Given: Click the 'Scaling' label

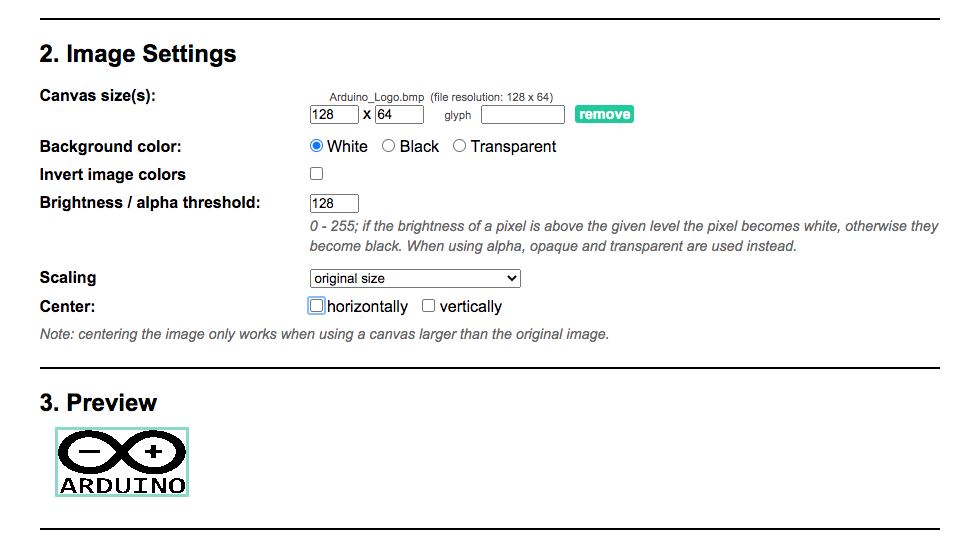Looking at the screenshot, I should tap(68, 278).
